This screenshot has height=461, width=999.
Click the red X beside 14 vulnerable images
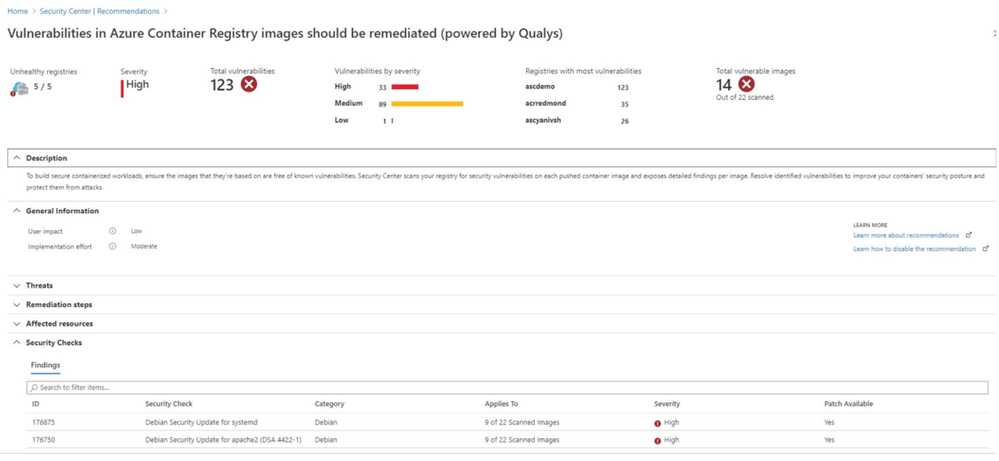746,84
